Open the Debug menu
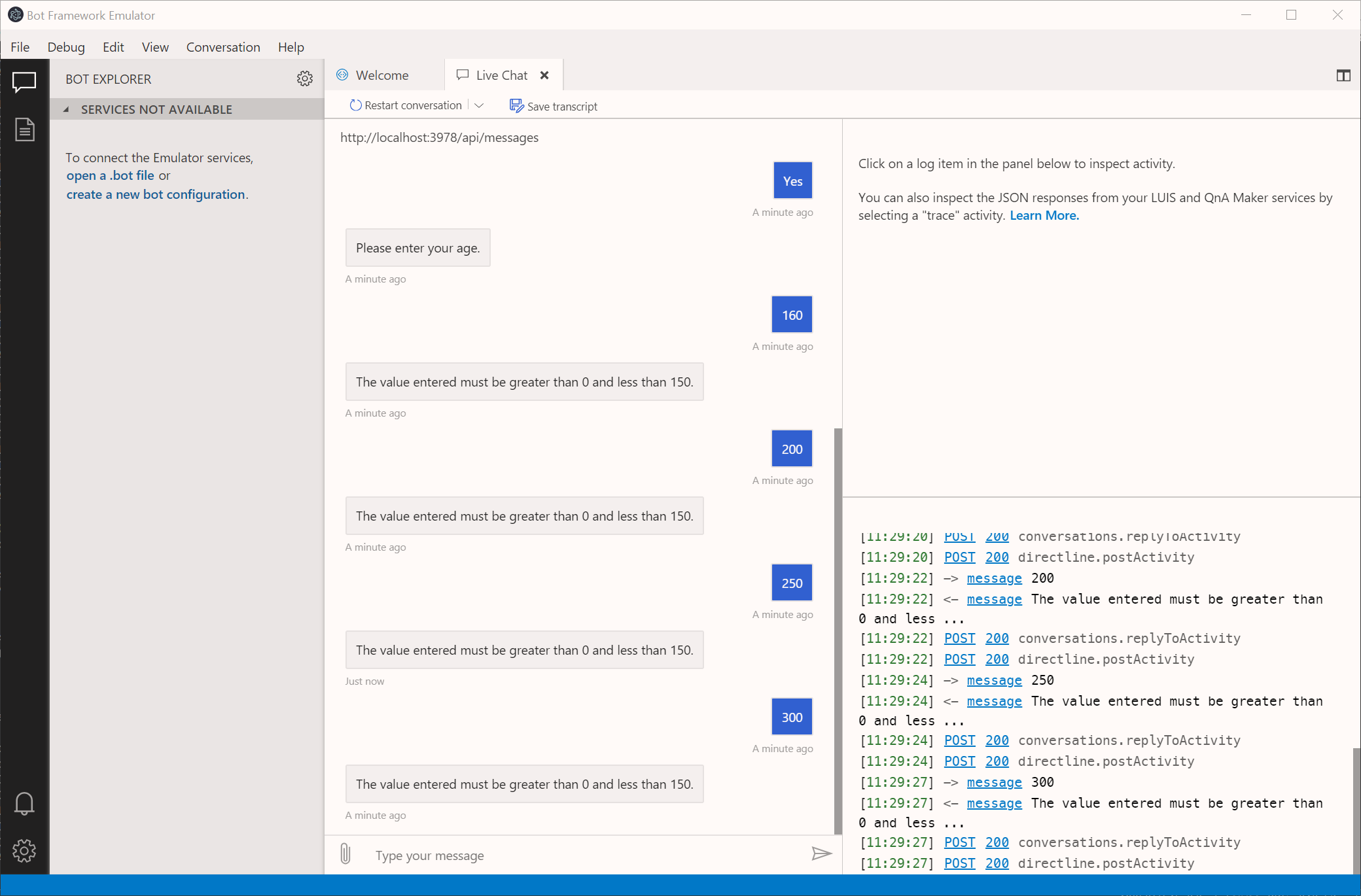Image resolution: width=1361 pixels, height=896 pixels. click(66, 47)
